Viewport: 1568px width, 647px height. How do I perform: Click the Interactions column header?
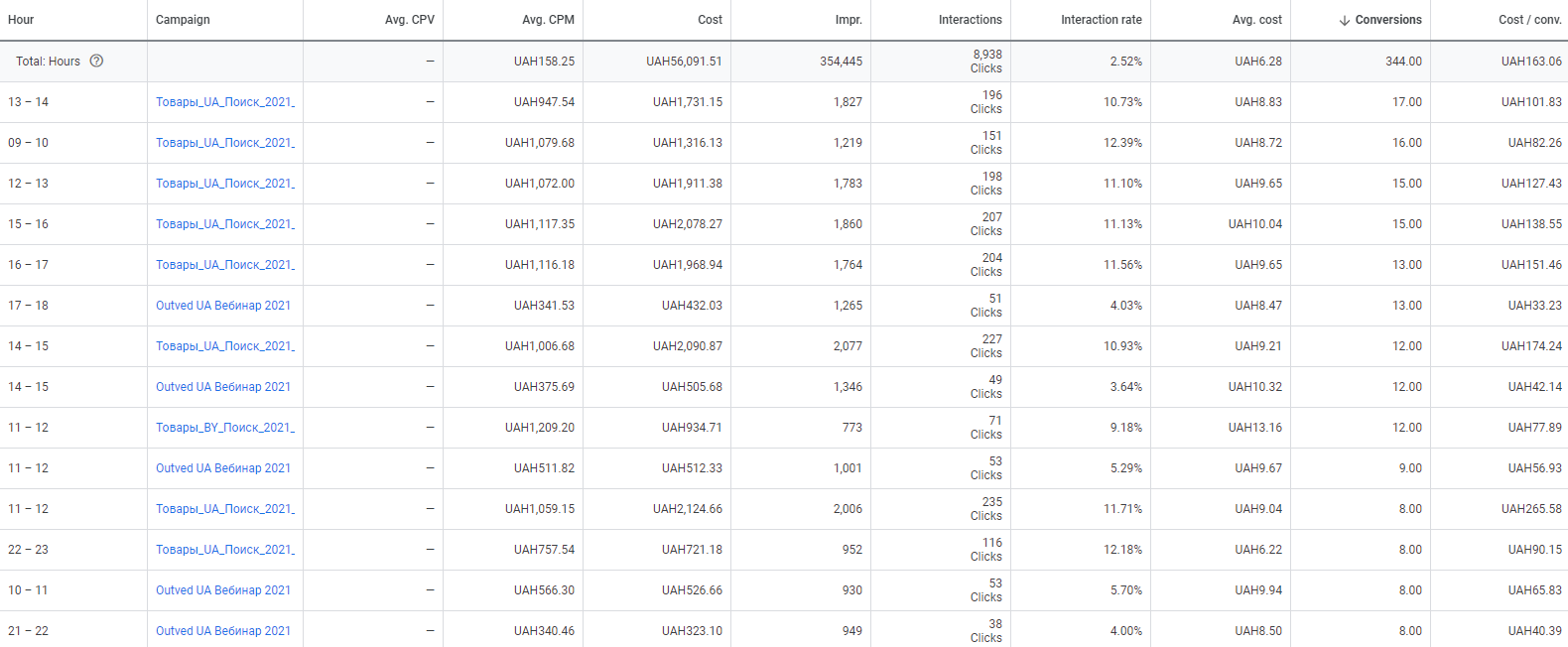[970, 20]
